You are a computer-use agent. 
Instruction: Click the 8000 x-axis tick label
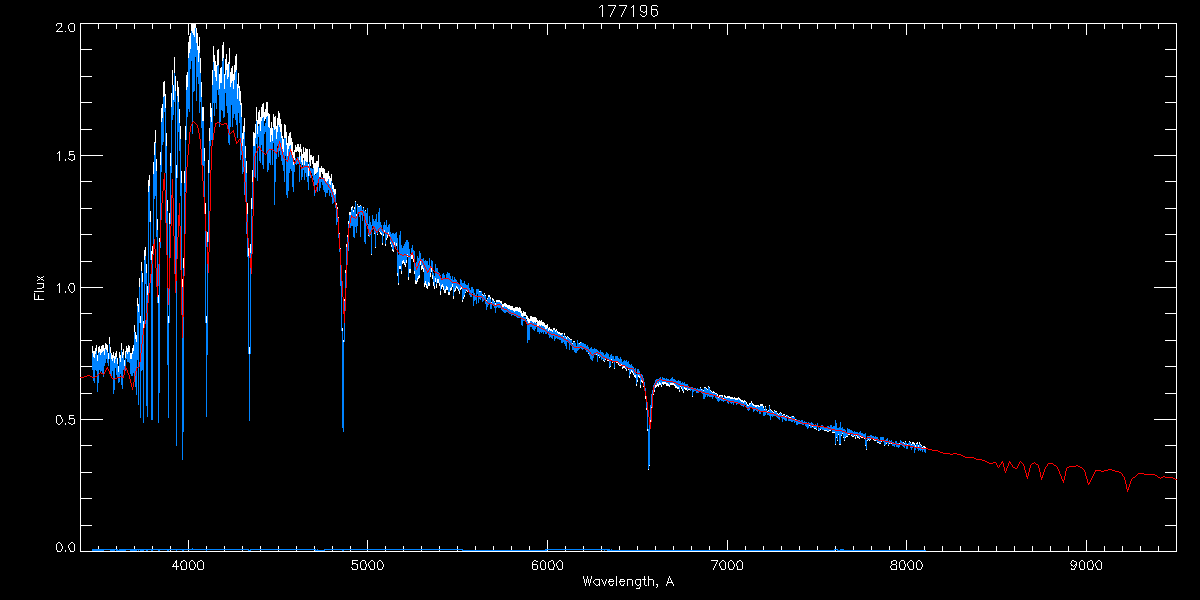[907, 564]
